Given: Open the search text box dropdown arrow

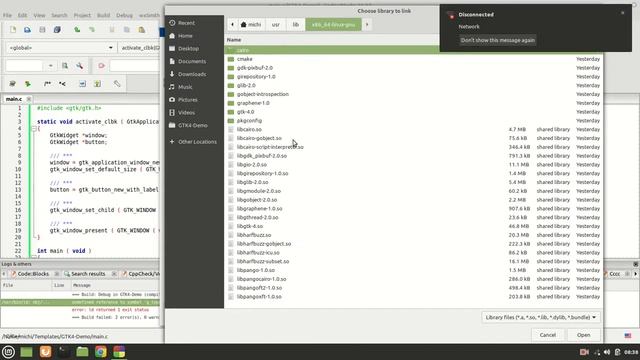Looking at the screenshot, I should [51, 66].
